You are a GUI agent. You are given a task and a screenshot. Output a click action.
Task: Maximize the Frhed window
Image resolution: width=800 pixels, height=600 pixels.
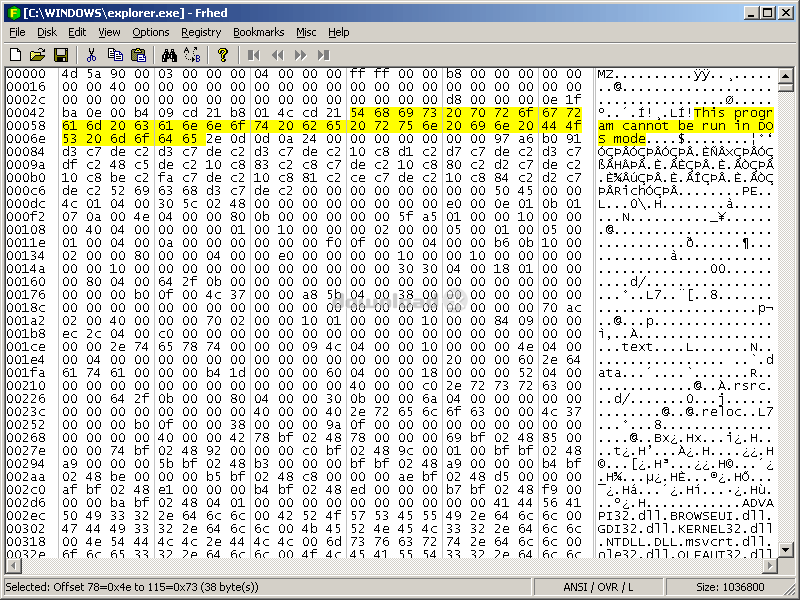click(x=767, y=13)
